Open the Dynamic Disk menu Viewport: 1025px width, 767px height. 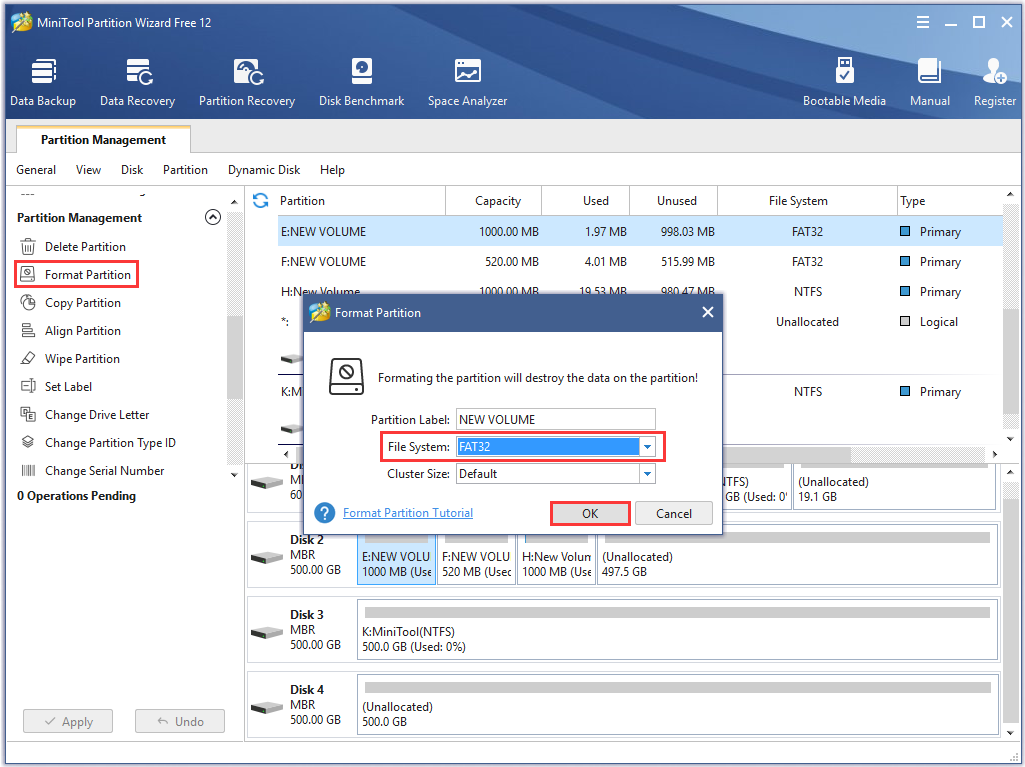point(264,170)
